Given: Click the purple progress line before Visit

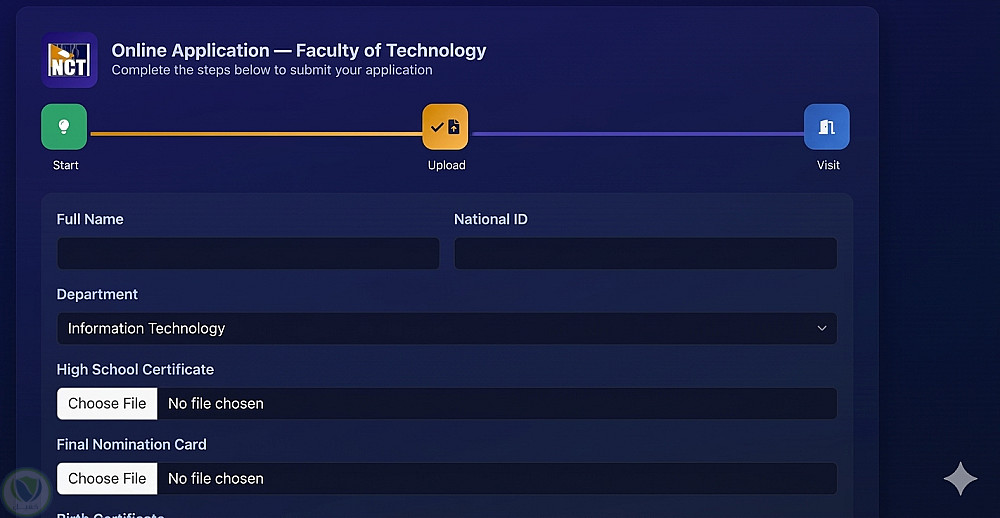Looking at the screenshot, I should click(637, 133).
